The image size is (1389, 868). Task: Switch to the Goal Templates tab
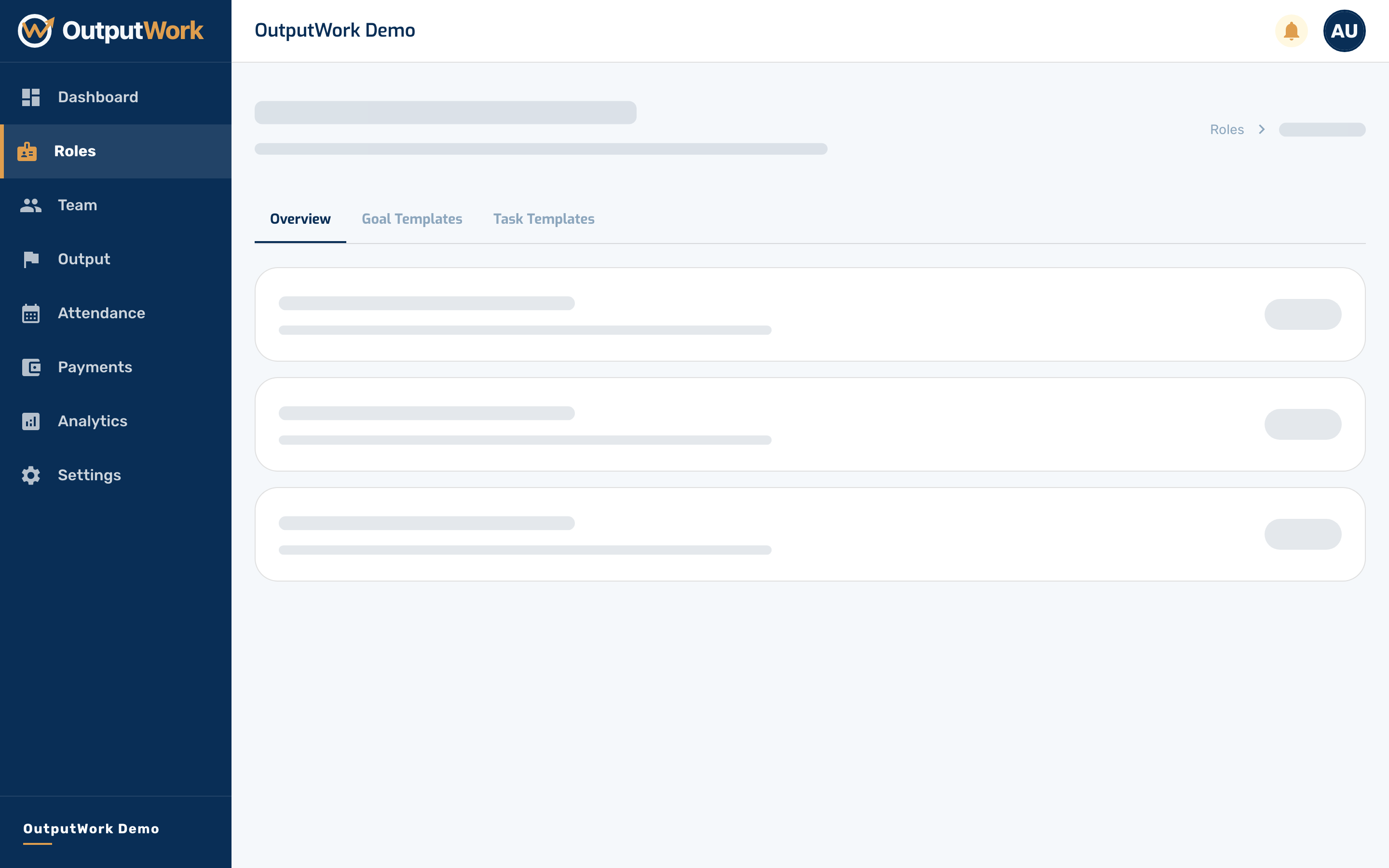click(x=412, y=219)
